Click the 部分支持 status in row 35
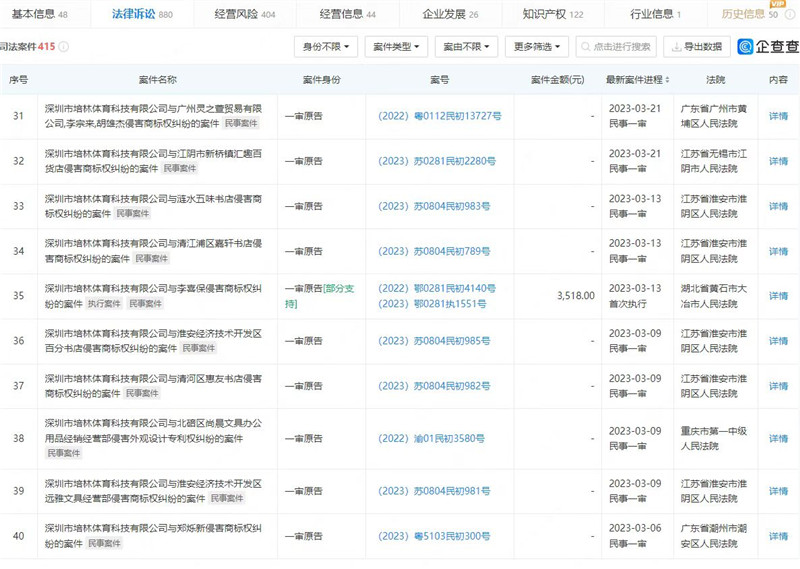 tap(319, 296)
